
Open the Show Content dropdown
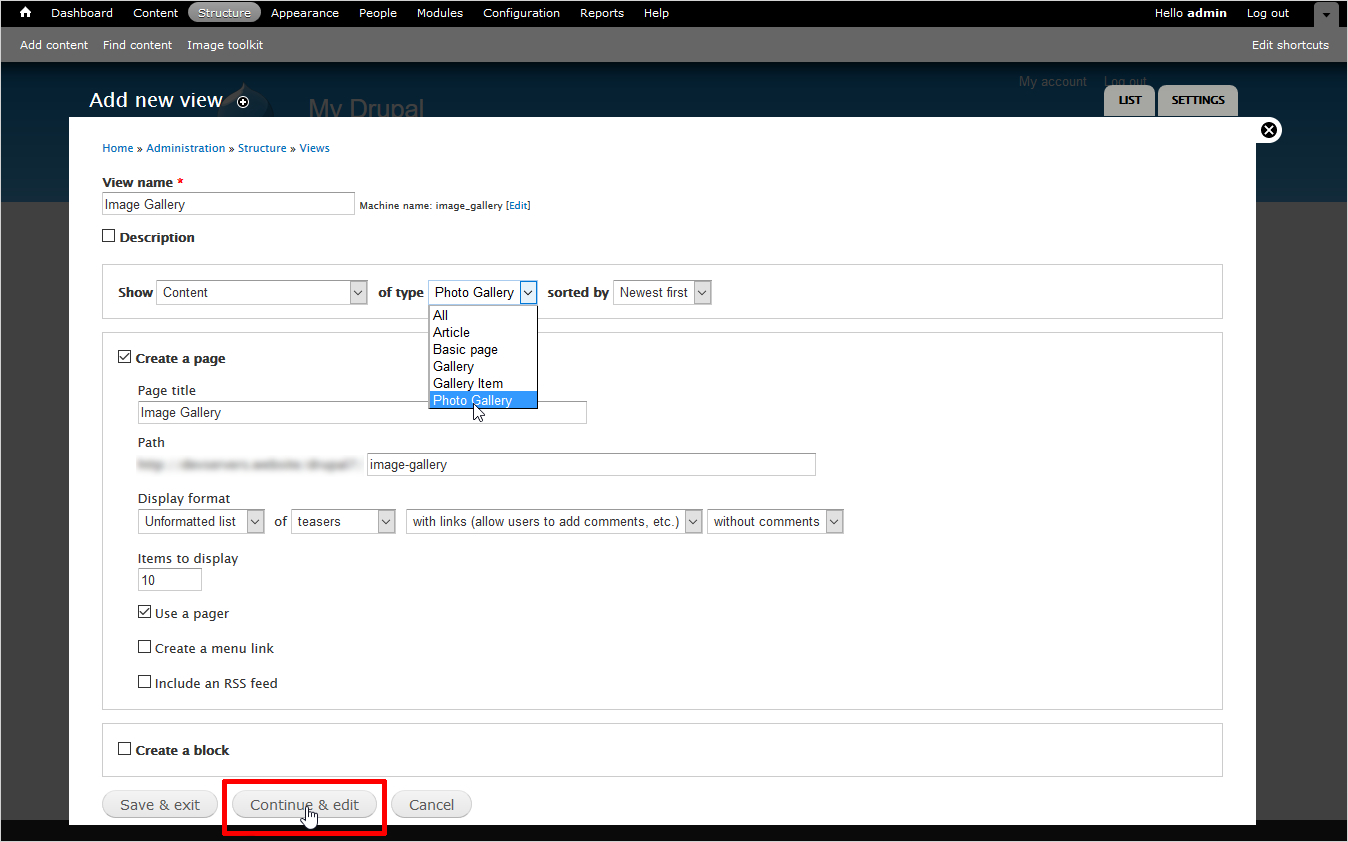pos(262,292)
